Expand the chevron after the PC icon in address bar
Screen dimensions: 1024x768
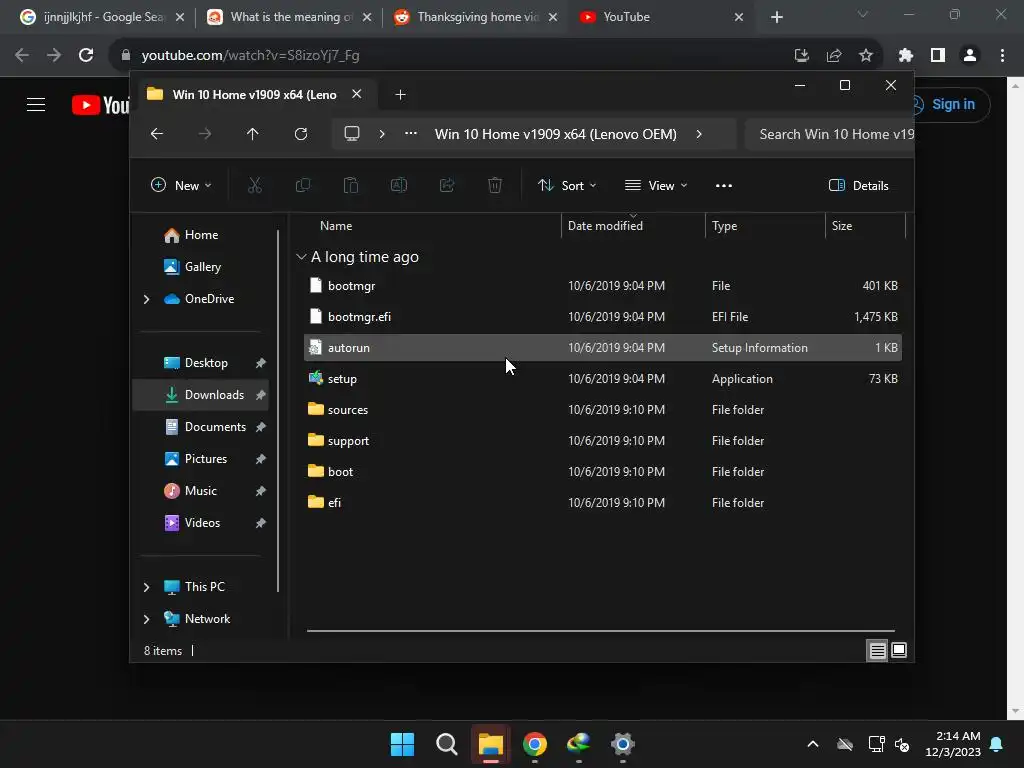(x=382, y=134)
